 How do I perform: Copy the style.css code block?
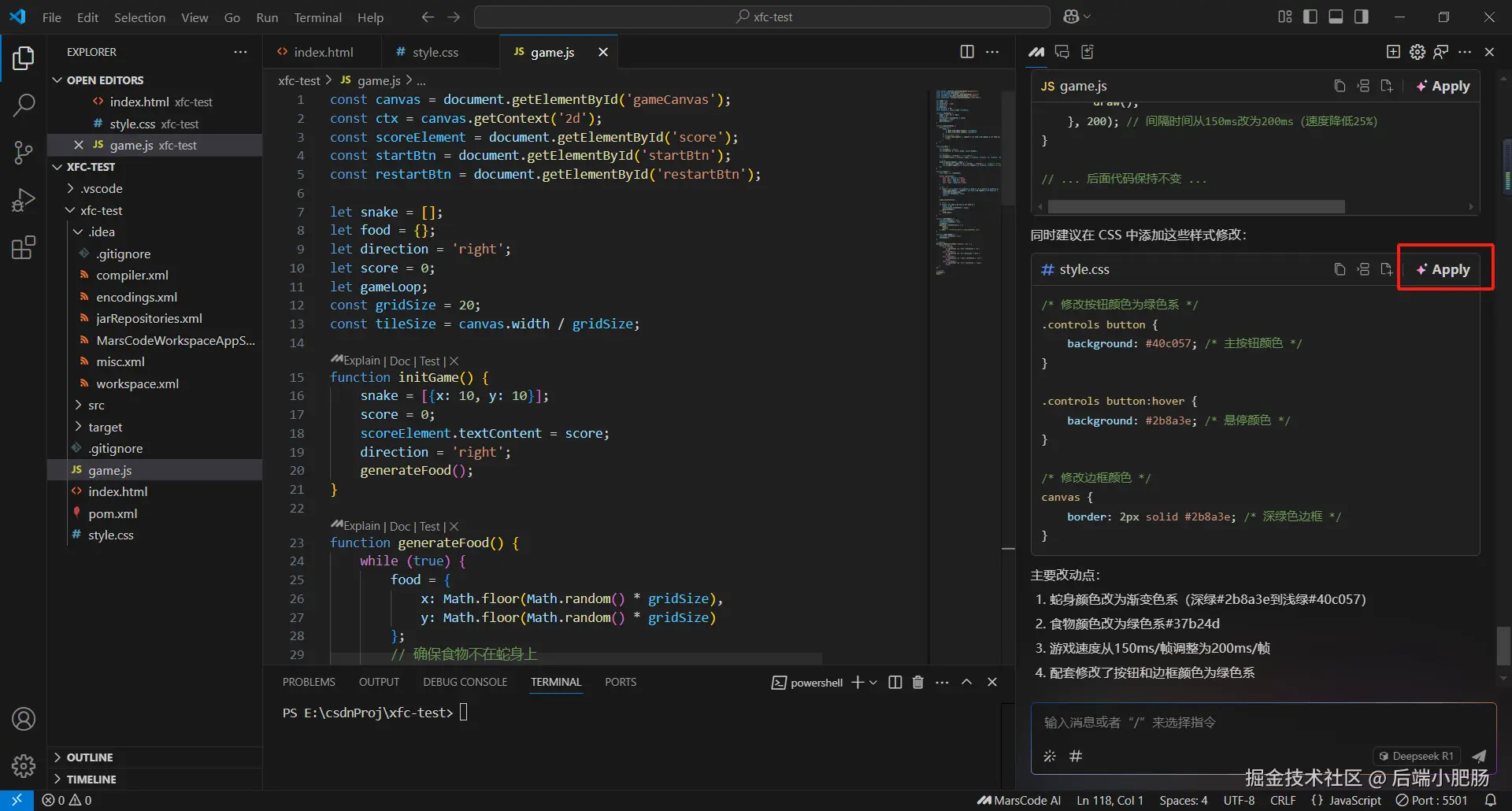pos(1340,269)
